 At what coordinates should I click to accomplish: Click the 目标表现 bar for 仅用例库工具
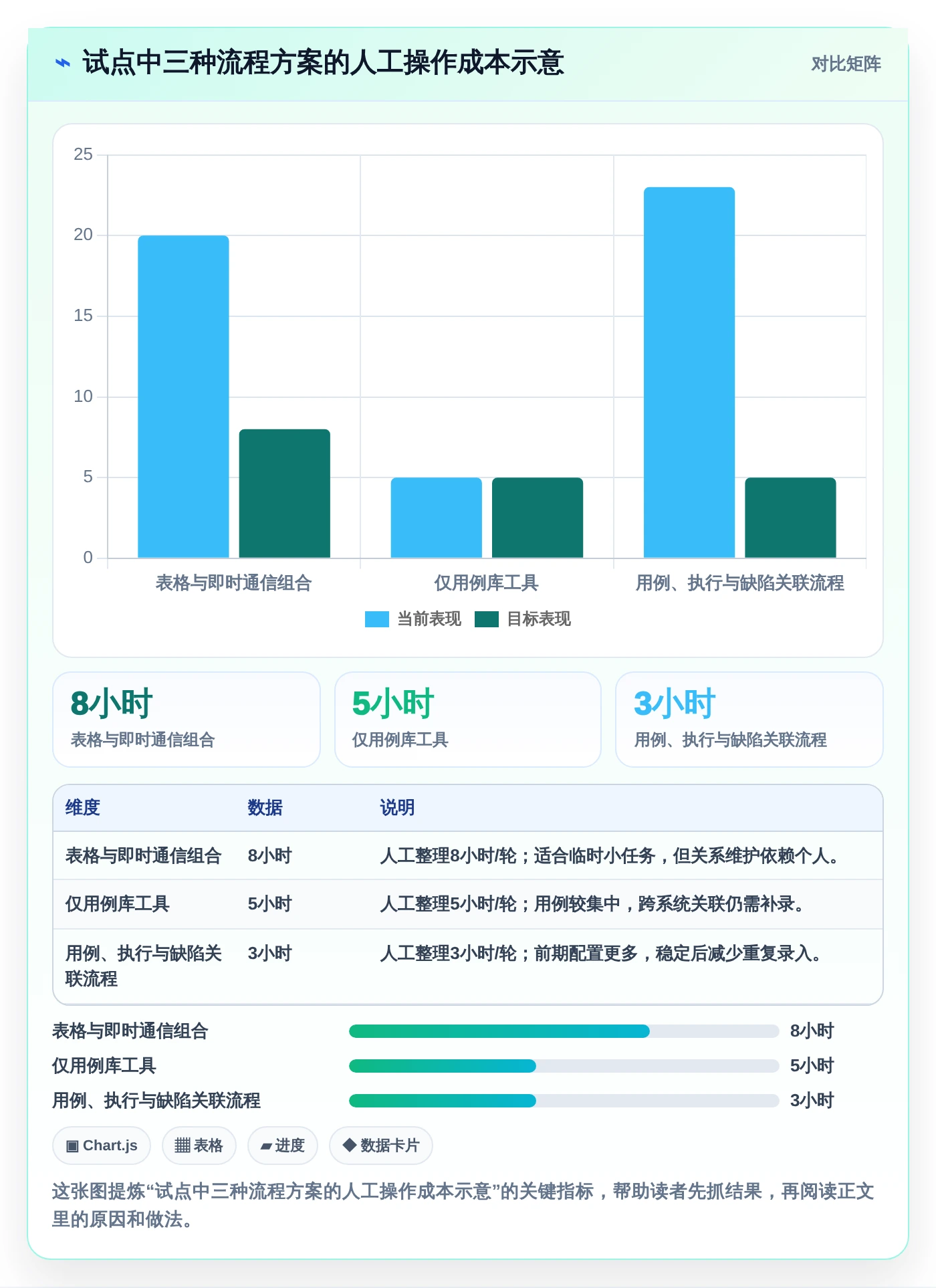coord(538,518)
